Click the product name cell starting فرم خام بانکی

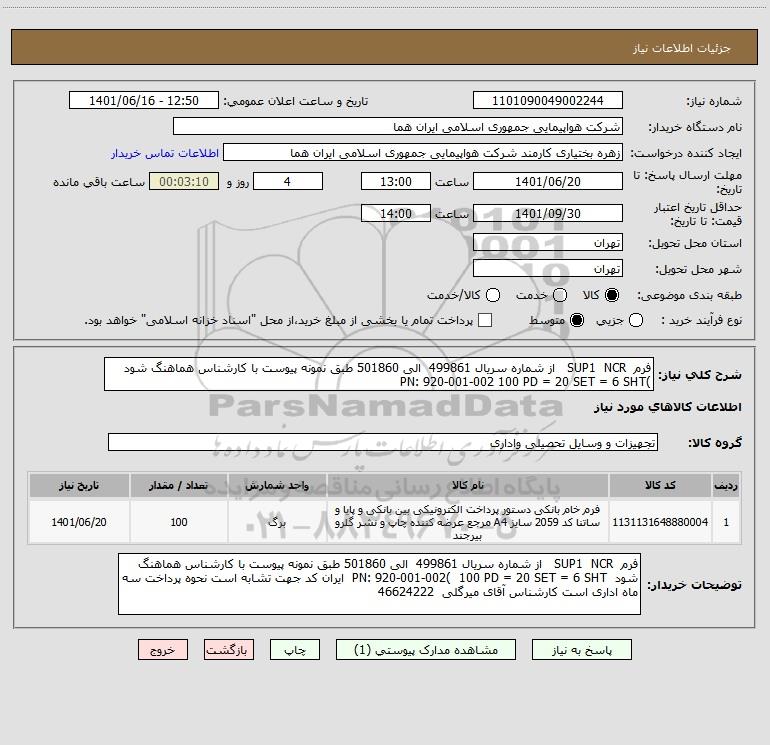click(x=468, y=522)
